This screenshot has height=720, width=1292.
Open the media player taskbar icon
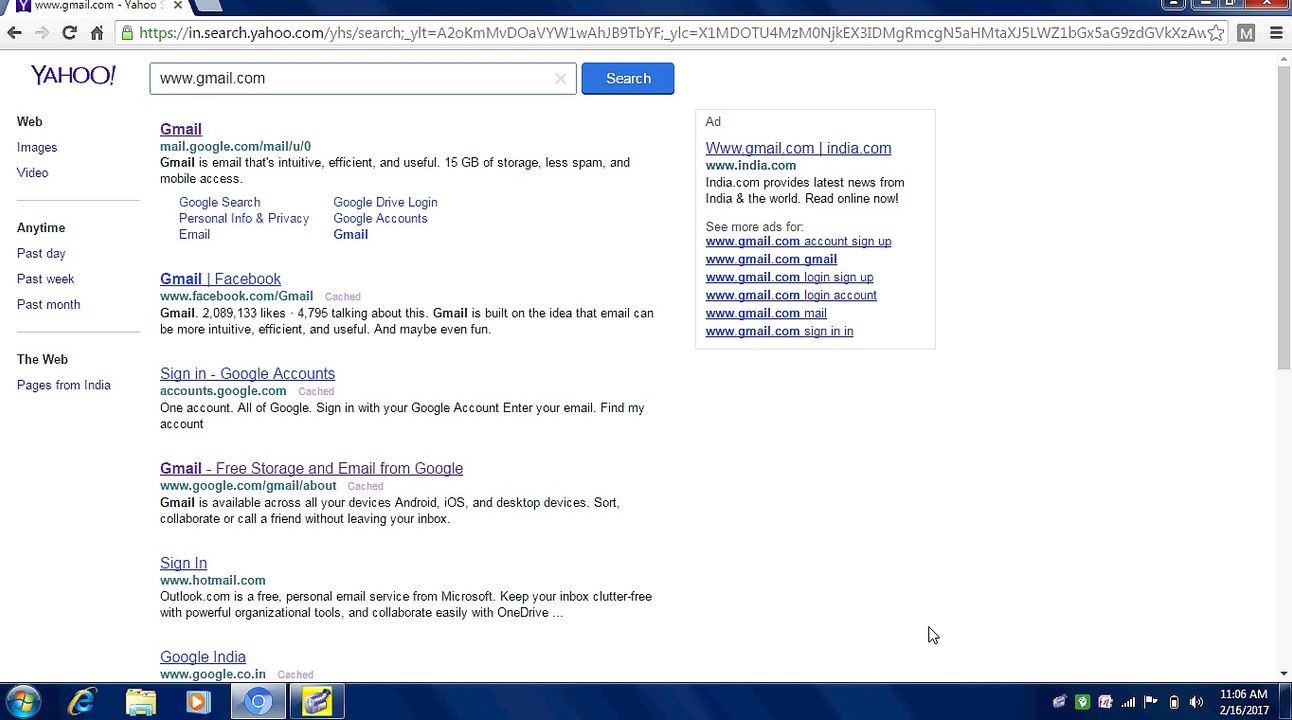tap(198, 702)
